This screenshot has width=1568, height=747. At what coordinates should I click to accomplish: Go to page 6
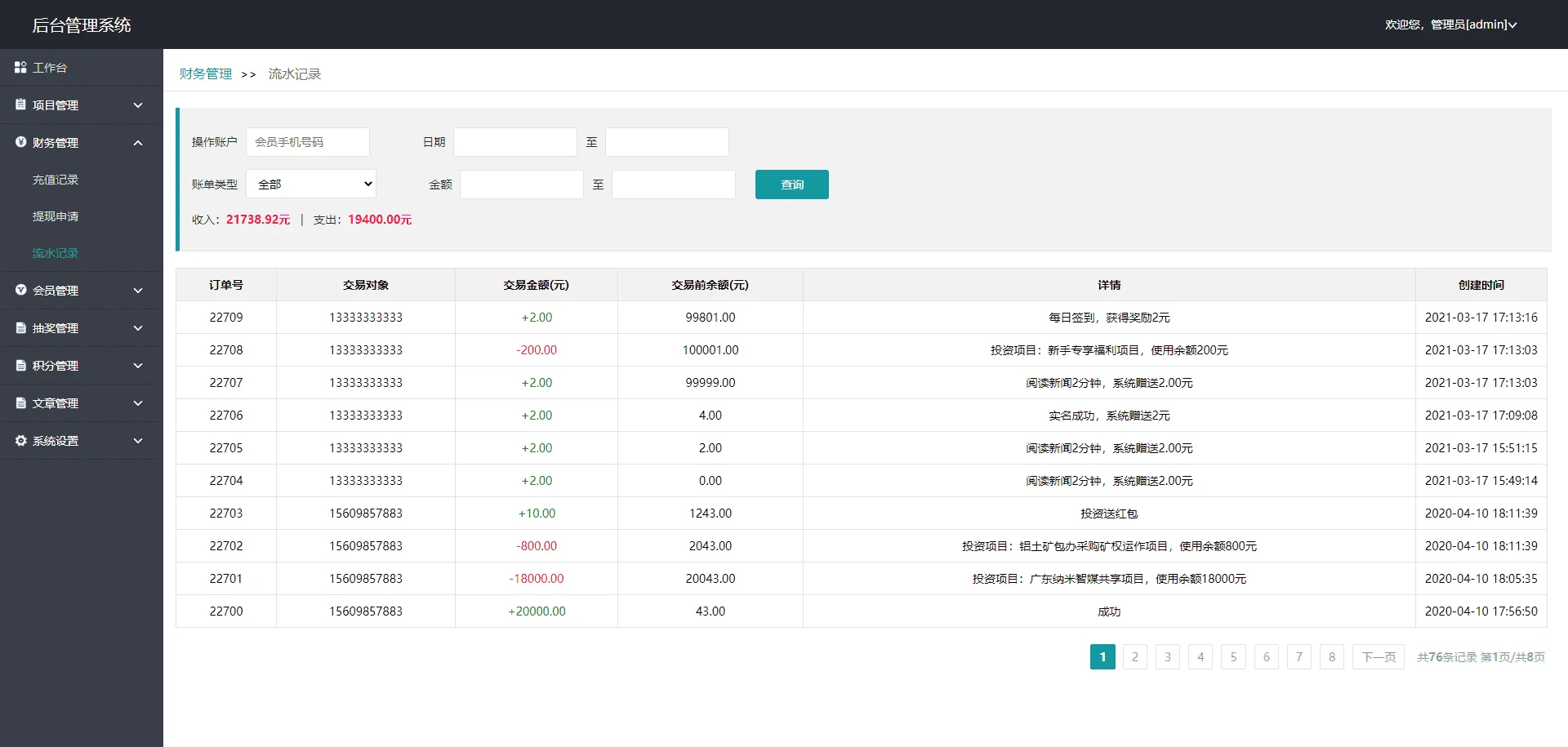[1267, 657]
